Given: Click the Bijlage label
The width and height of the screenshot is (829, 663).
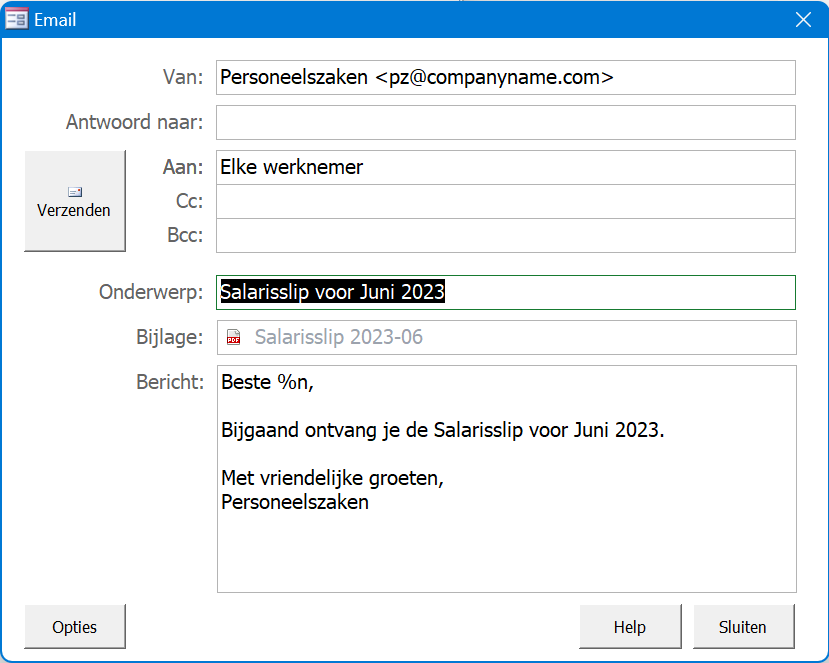Looking at the screenshot, I should pos(170,337).
